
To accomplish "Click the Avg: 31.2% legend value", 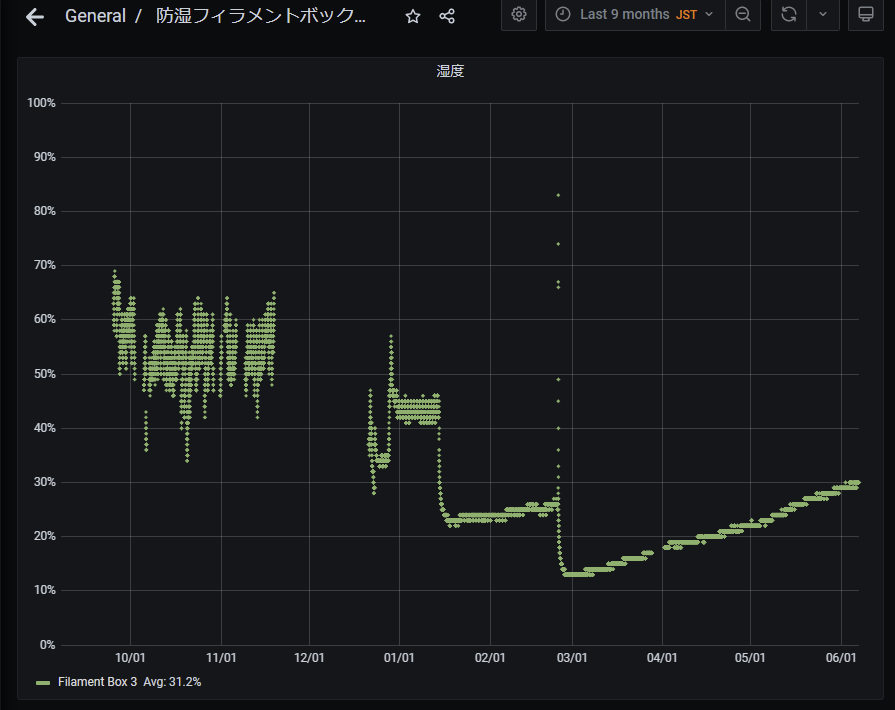I will [x=171, y=682].
